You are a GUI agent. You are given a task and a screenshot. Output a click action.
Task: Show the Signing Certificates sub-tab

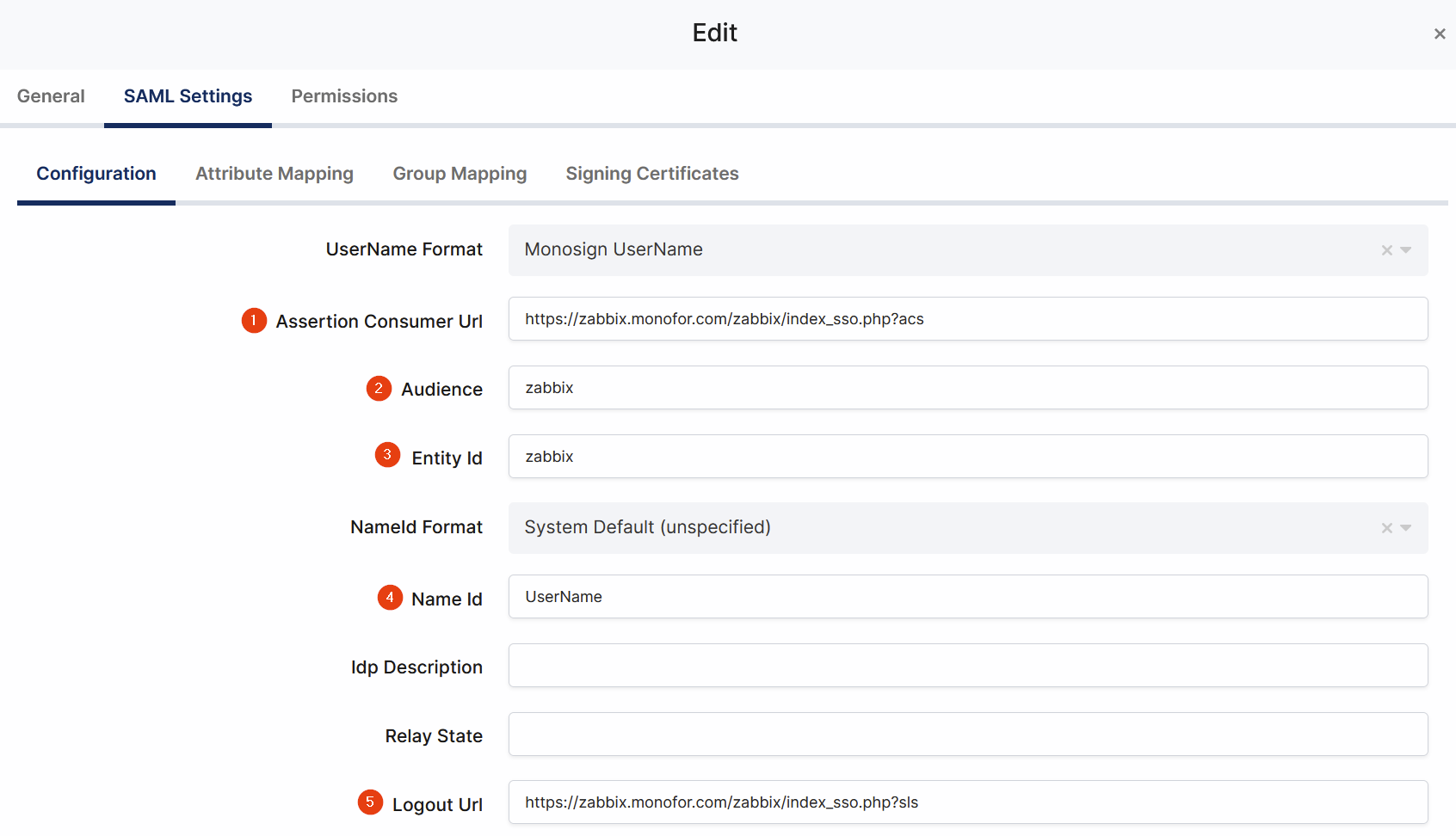(x=651, y=174)
